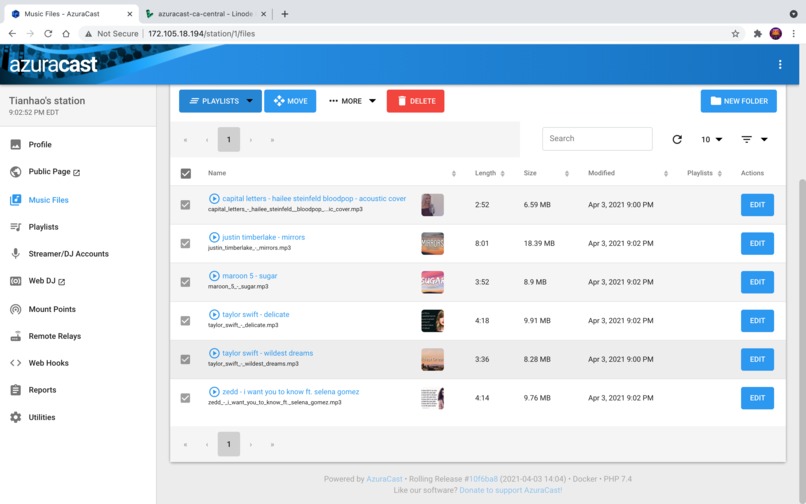This screenshot has height=504, width=806.
Task: Play the zedd selena gomez track
Action: point(214,391)
